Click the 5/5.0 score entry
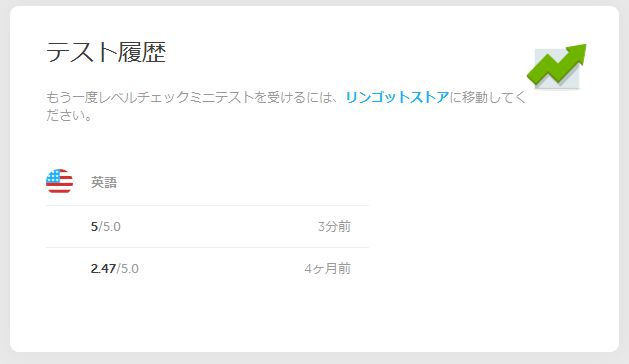Image resolution: width=629 pixels, height=364 pixels. 106,227
